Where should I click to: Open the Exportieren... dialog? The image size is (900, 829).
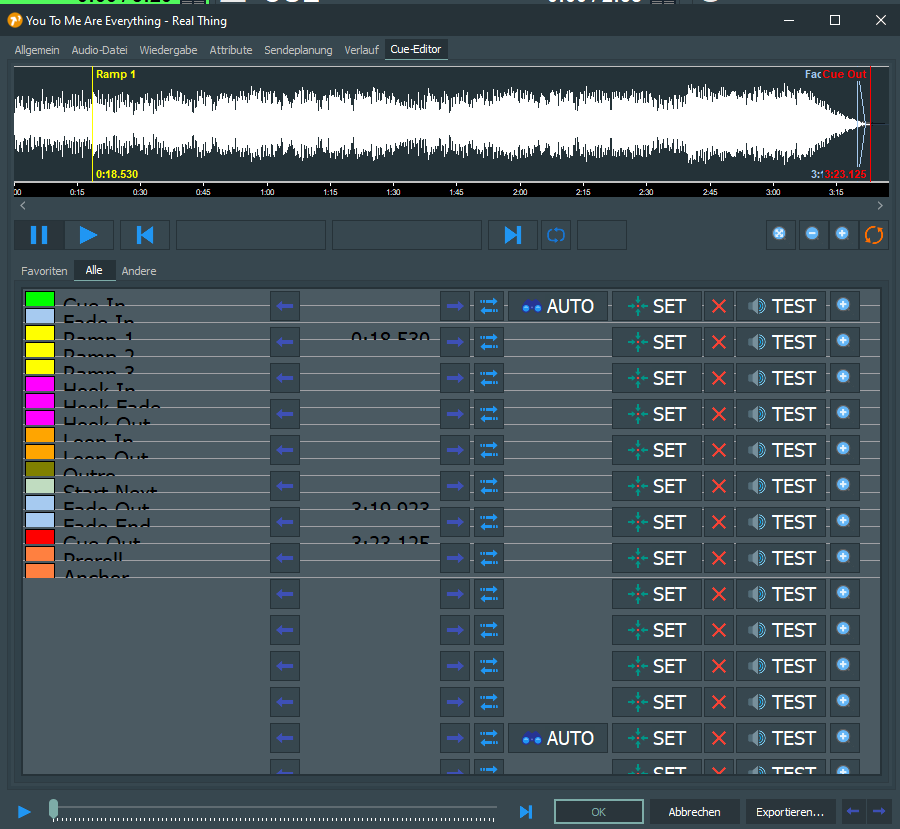(x=790, y=812)
